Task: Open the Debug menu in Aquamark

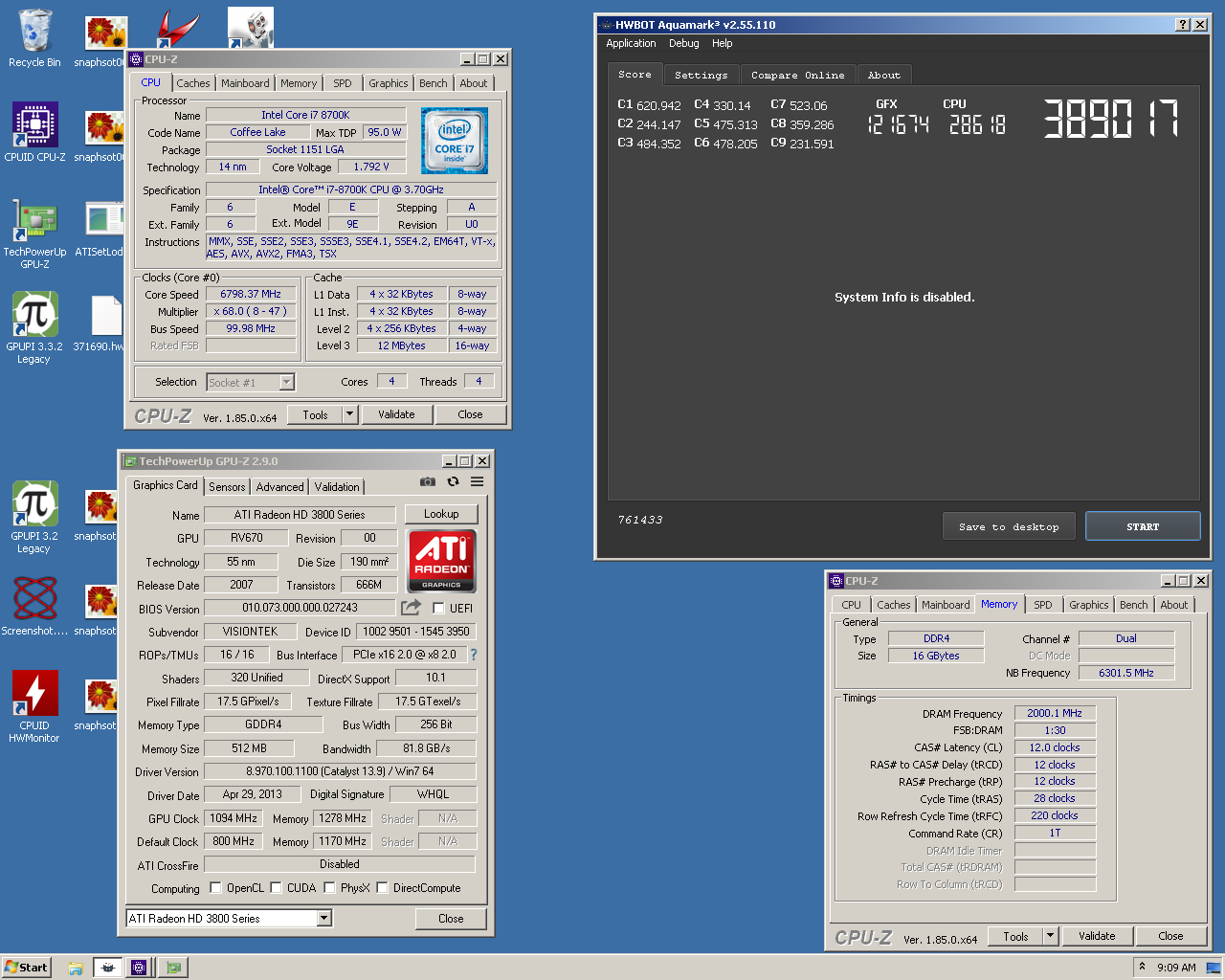Action: point(683,43)
